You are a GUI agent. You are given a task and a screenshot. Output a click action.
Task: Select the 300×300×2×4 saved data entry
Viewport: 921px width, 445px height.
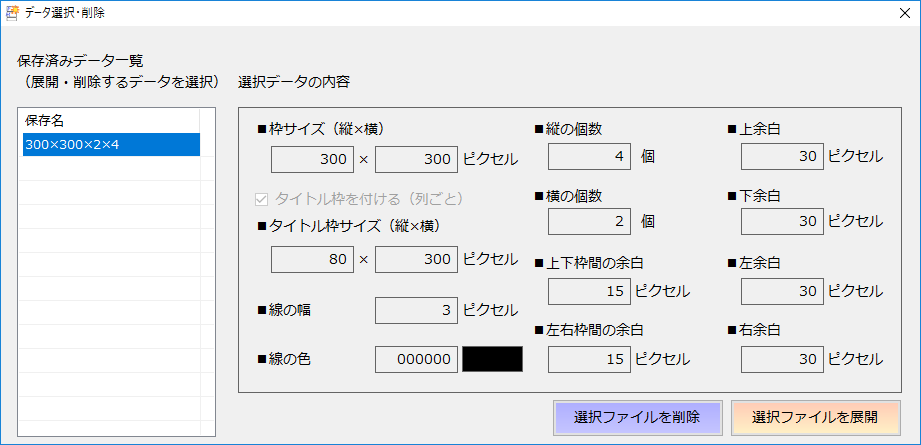pos(112,145)
